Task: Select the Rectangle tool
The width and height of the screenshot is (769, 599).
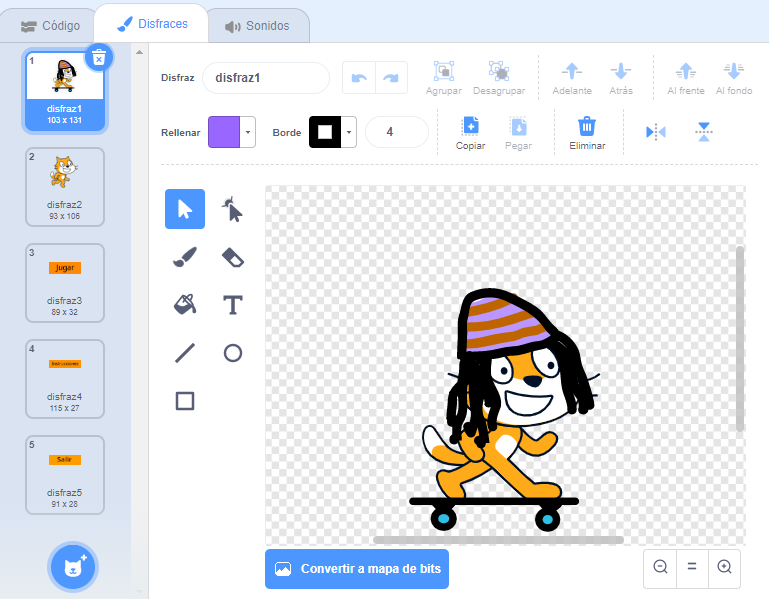Action: [x=185, y=401]
